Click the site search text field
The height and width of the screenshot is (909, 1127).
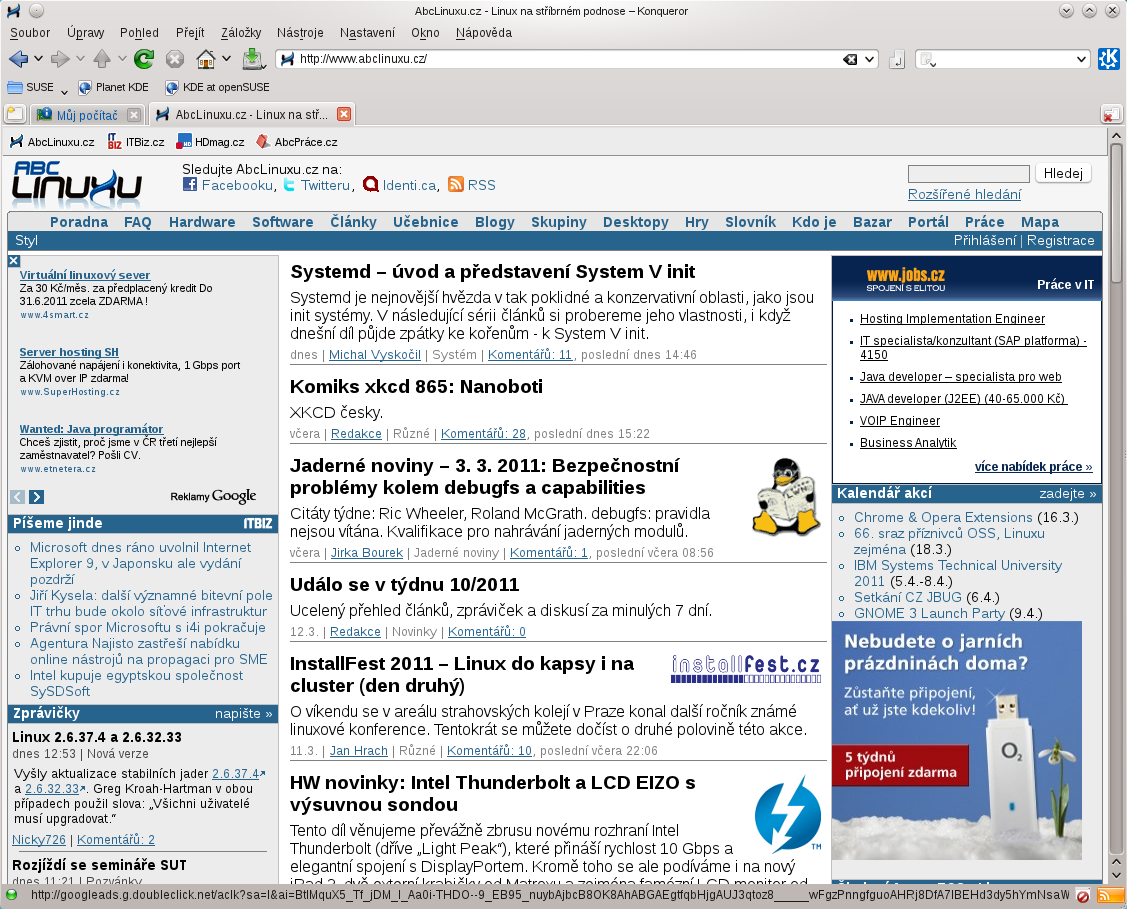pyautogui.click(x=968, y=173)
